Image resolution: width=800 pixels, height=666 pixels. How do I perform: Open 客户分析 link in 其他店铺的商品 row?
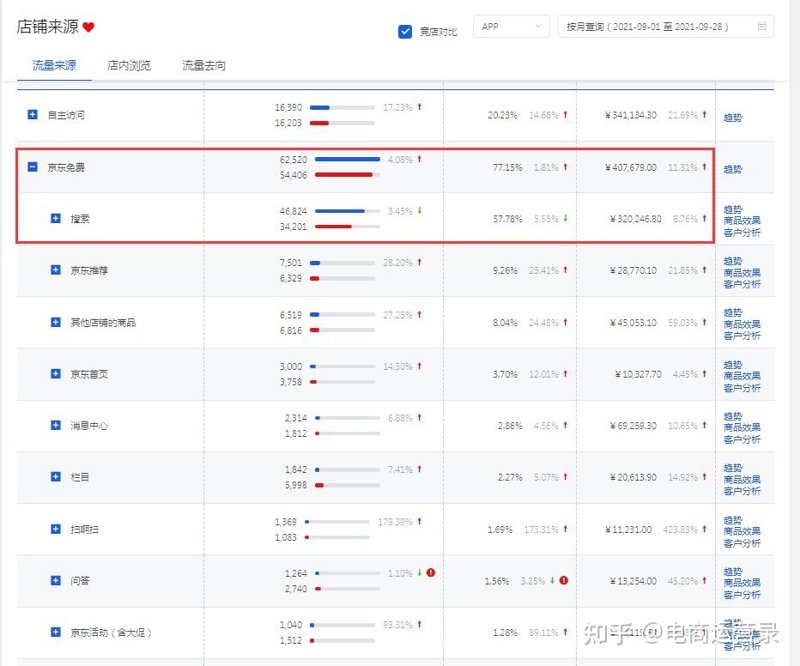tap(742, 336)
